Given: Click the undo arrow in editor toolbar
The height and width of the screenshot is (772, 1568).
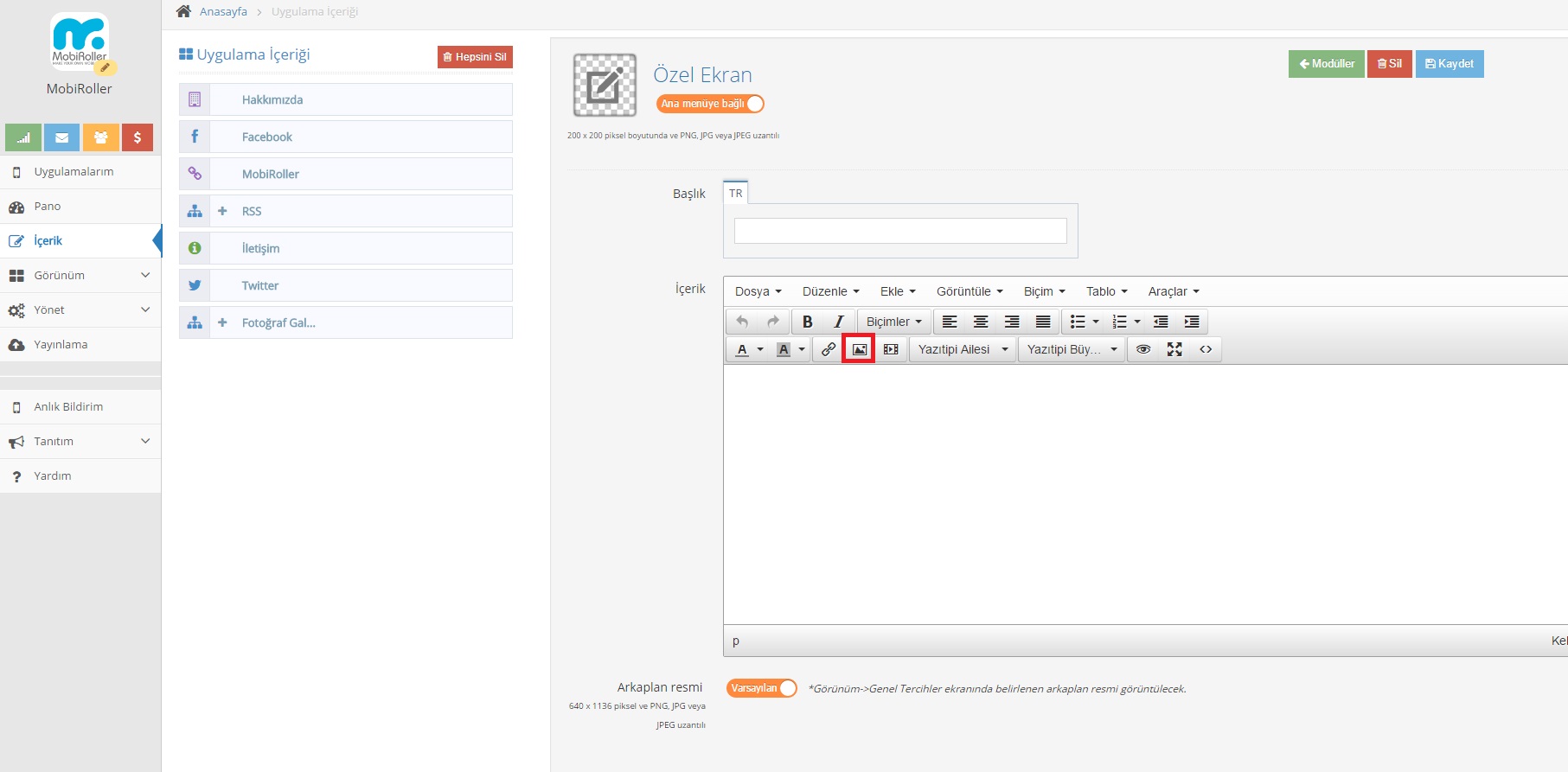Looking at the screenshot, I should (x=742, y=322).
